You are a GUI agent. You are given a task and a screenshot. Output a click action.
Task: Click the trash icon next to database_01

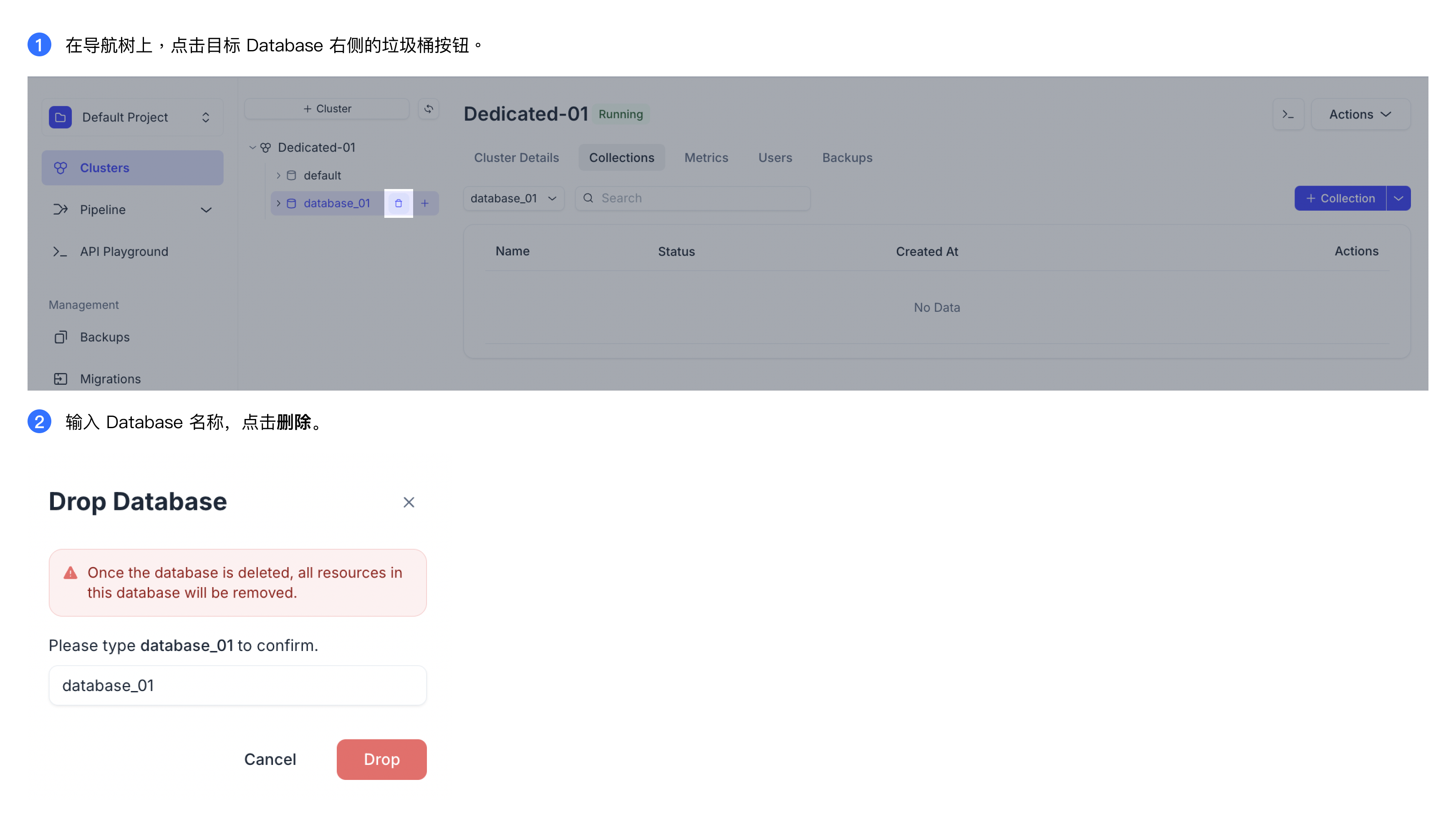tap(399, 203)
